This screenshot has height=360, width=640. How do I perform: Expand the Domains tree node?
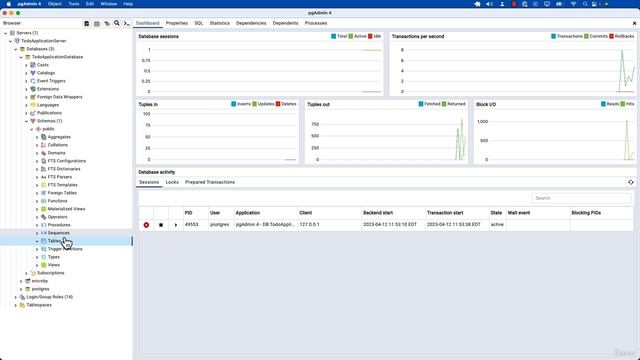click(38, 153)
